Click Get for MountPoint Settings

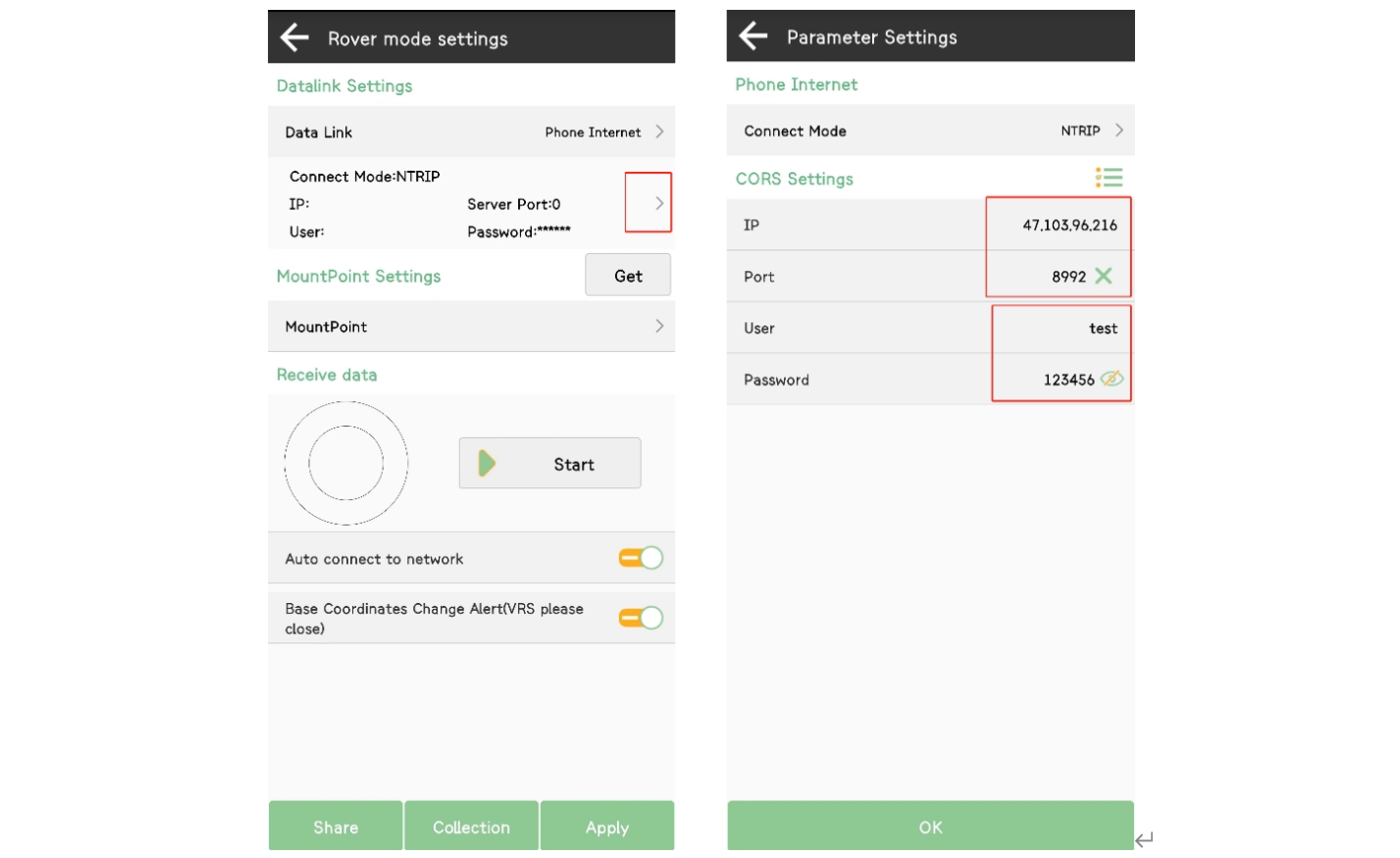[x=628, y=276]
